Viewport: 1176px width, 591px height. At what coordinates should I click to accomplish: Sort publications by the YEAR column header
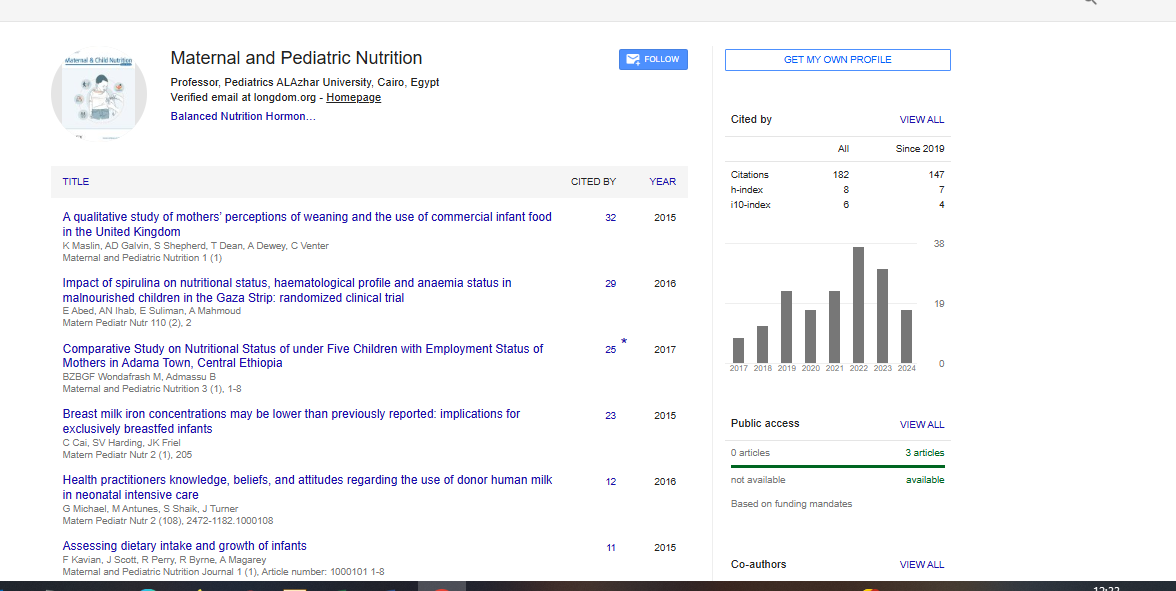coord(662,182)
